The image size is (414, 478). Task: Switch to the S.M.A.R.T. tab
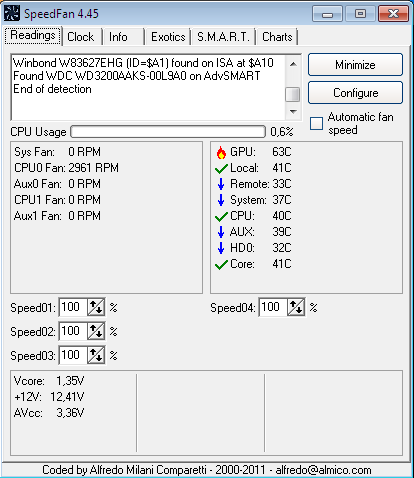click(x=223, y=37)
